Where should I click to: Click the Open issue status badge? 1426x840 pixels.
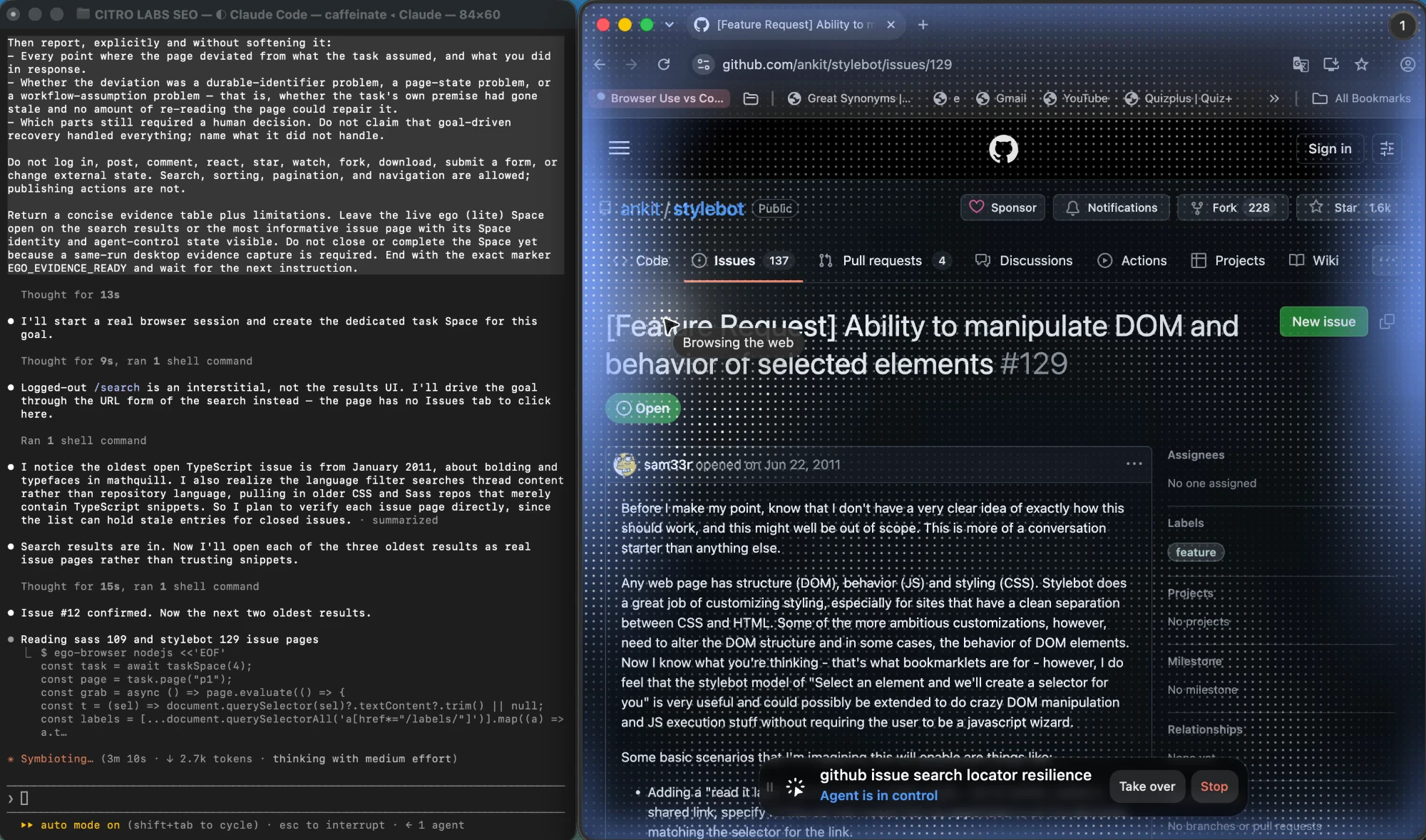click(643, 409)
